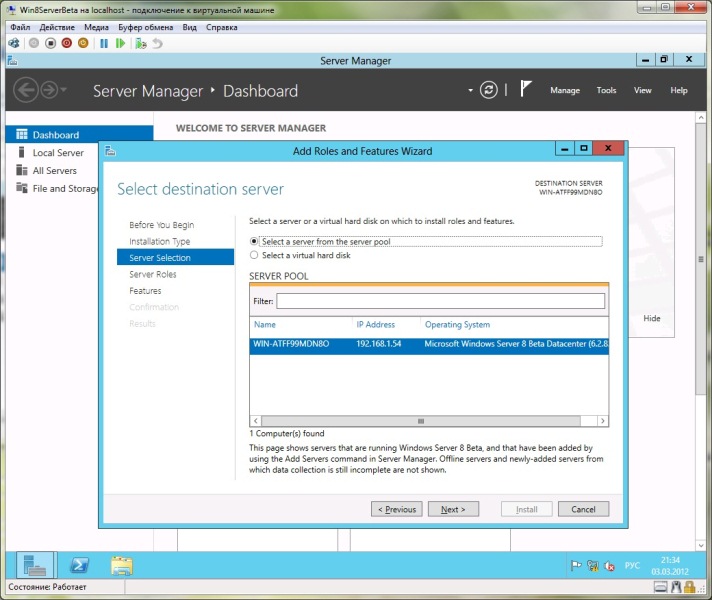Image resolution: width=712 pixels, height=600 pixels.
Task: Cancel the Add Roles and Features Wizard
Action: (x=583, y=509)
